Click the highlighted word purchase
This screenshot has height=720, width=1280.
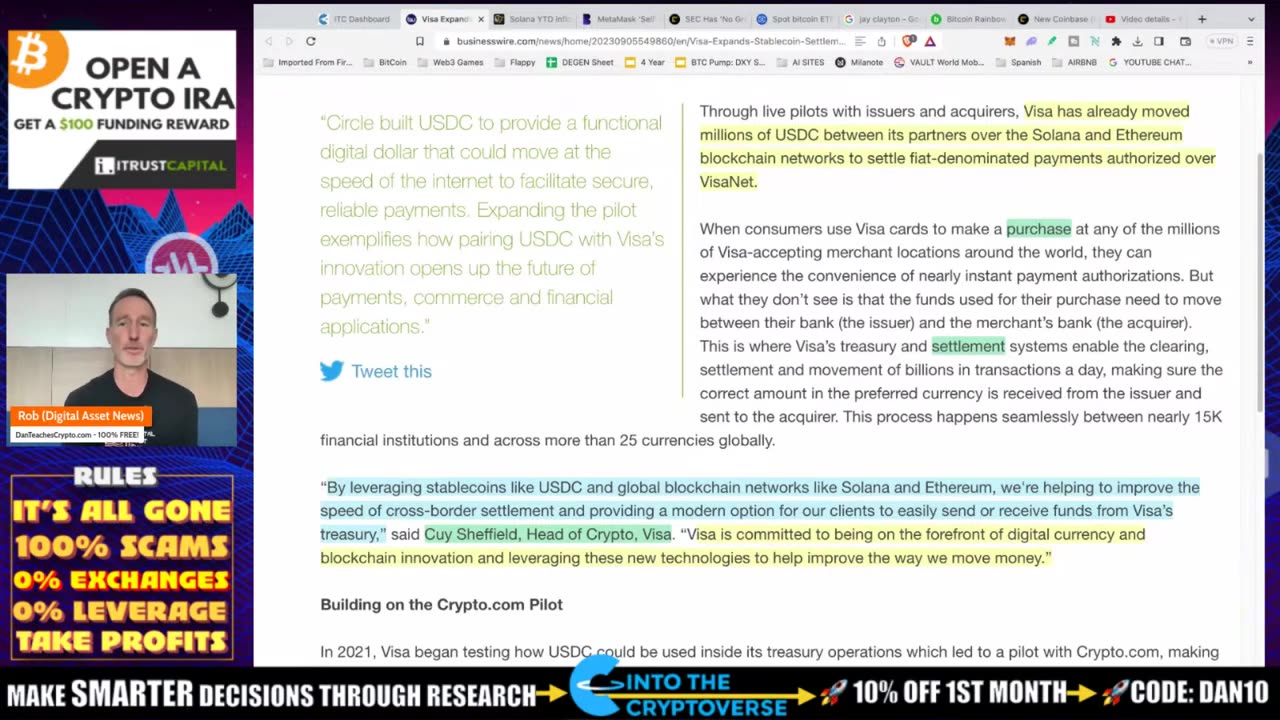click(1038, 229)
